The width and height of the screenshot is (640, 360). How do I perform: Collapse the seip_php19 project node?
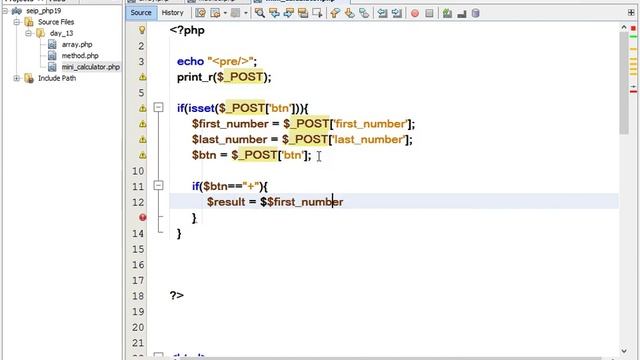pyautogui.click(x=5, y=11)
